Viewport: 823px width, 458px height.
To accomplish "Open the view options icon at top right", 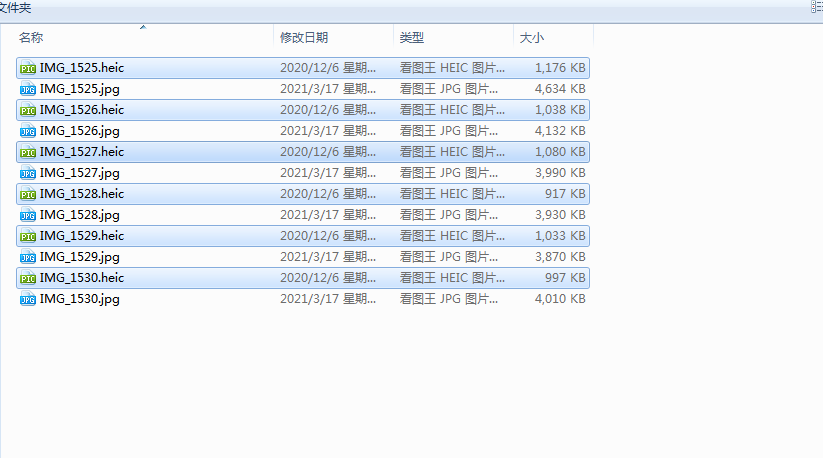I will pyautogui.click(x=817, y=7).
